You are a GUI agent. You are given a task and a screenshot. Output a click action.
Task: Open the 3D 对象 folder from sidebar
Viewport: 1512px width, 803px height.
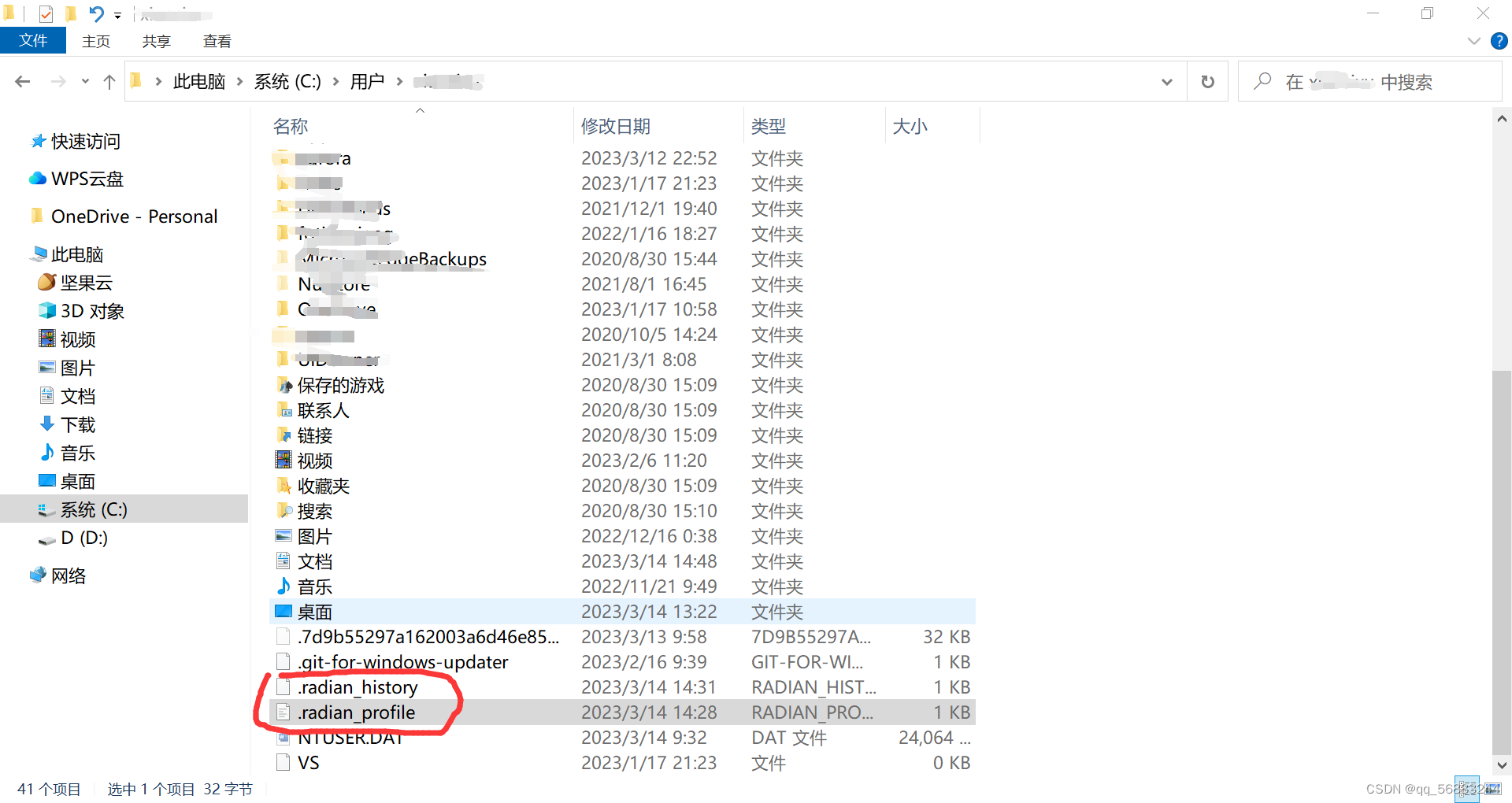pyautogui.click(x=91, y=310)
